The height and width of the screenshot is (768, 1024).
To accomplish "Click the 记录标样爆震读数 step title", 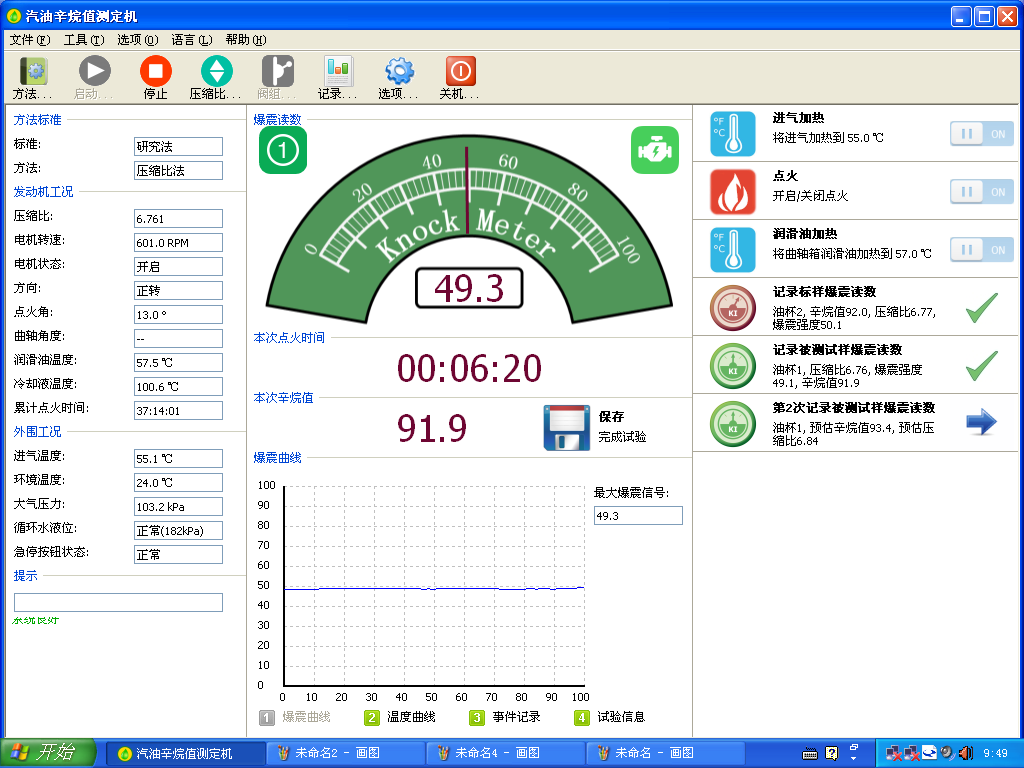I will [824, 292].
